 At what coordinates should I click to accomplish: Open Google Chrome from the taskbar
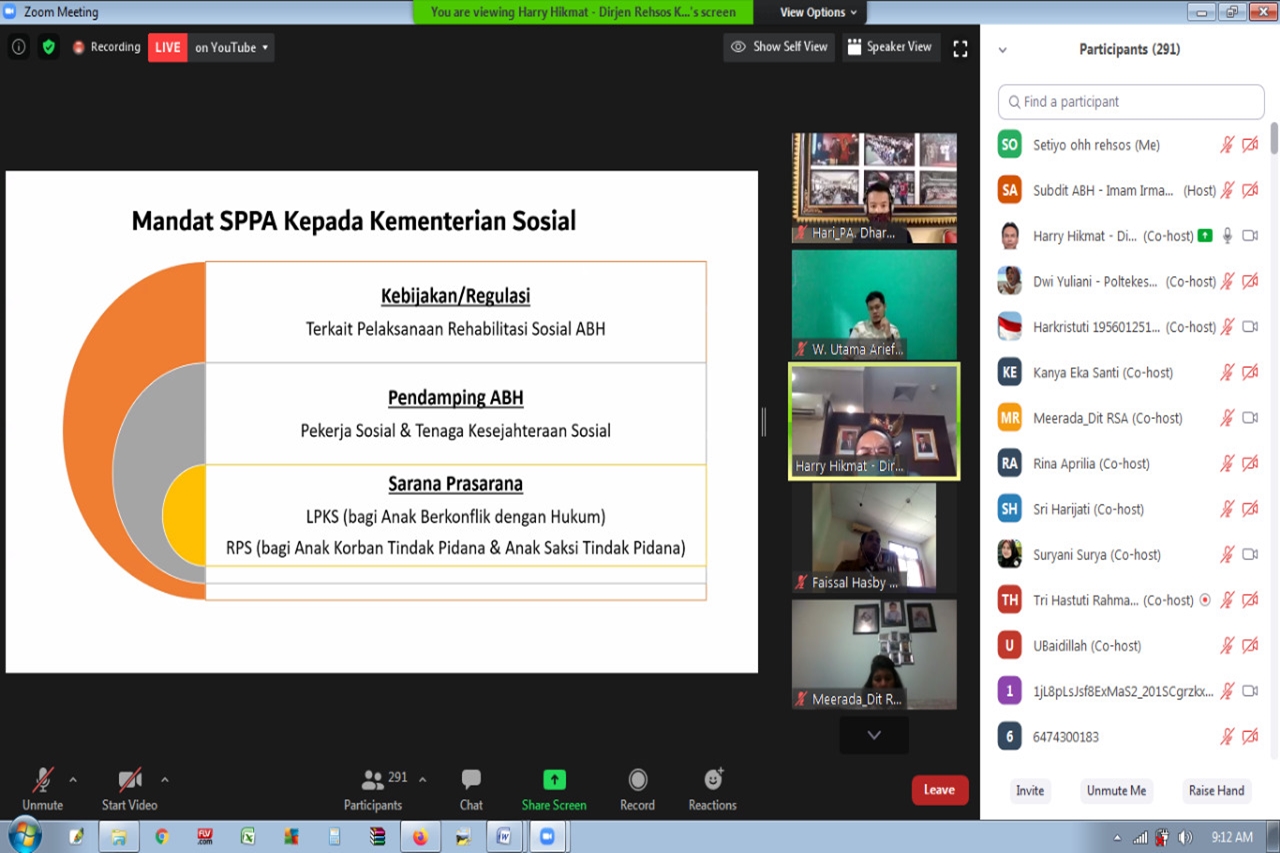(161, 837)
